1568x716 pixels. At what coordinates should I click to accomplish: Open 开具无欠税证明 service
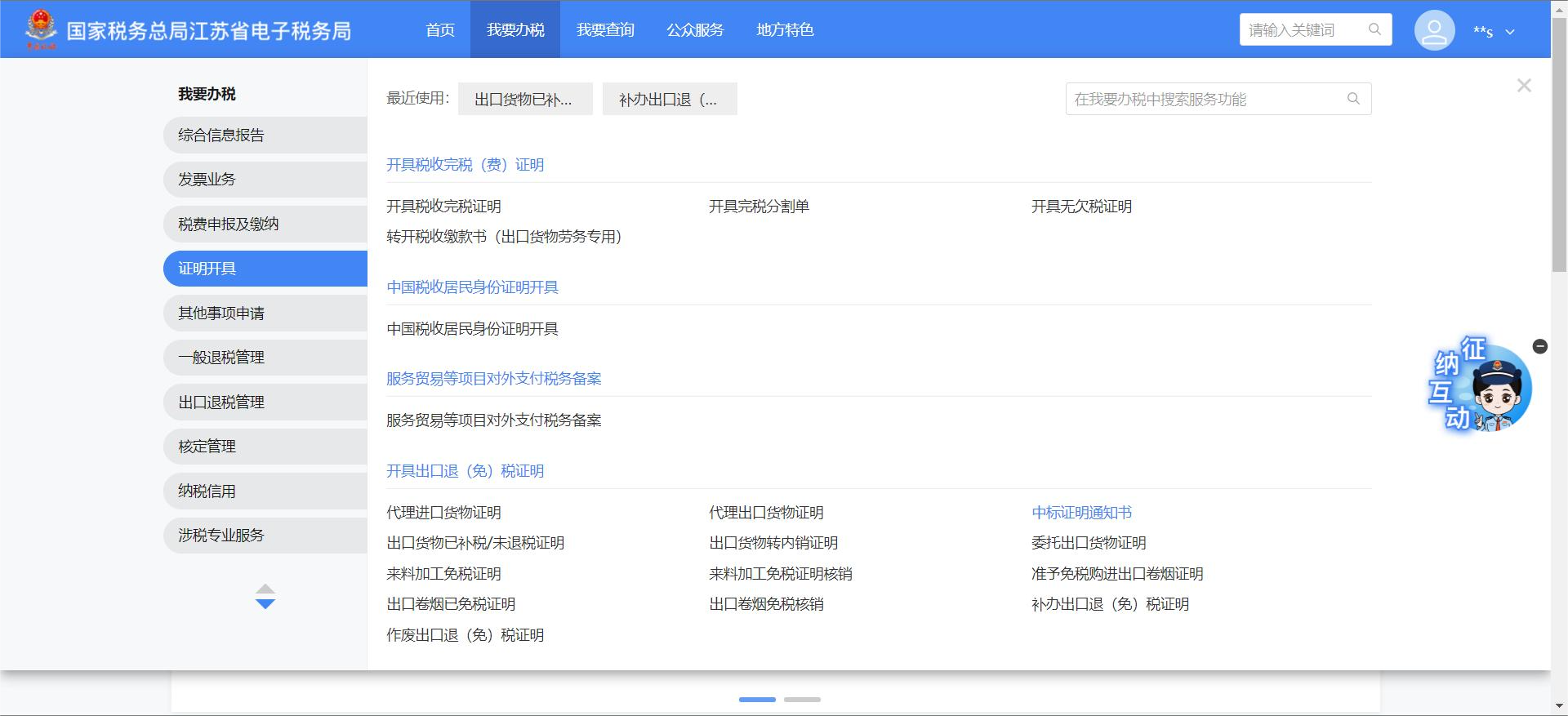point(1081,207)
